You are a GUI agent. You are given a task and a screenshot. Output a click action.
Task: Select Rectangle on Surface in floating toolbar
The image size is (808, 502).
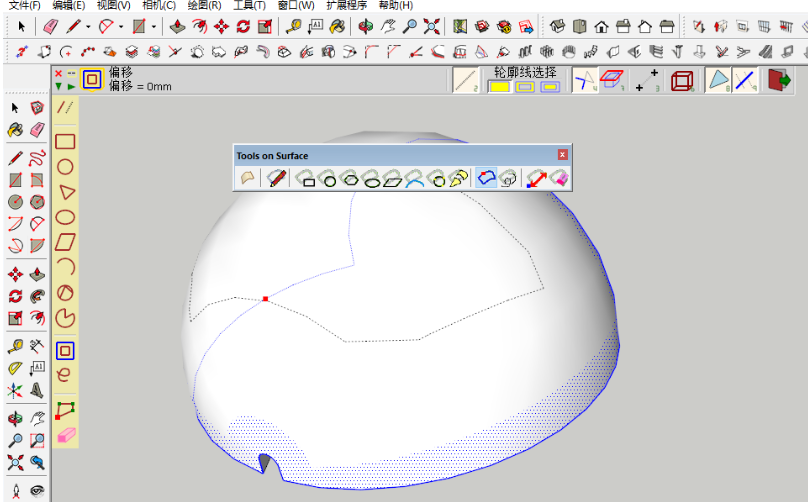pos(306,179)
